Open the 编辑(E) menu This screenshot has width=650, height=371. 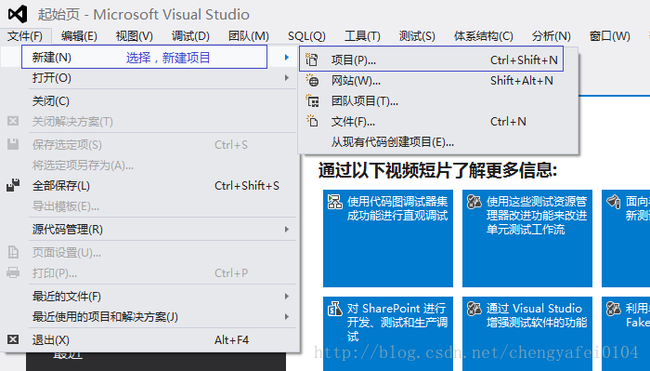(x=79, y=36)
